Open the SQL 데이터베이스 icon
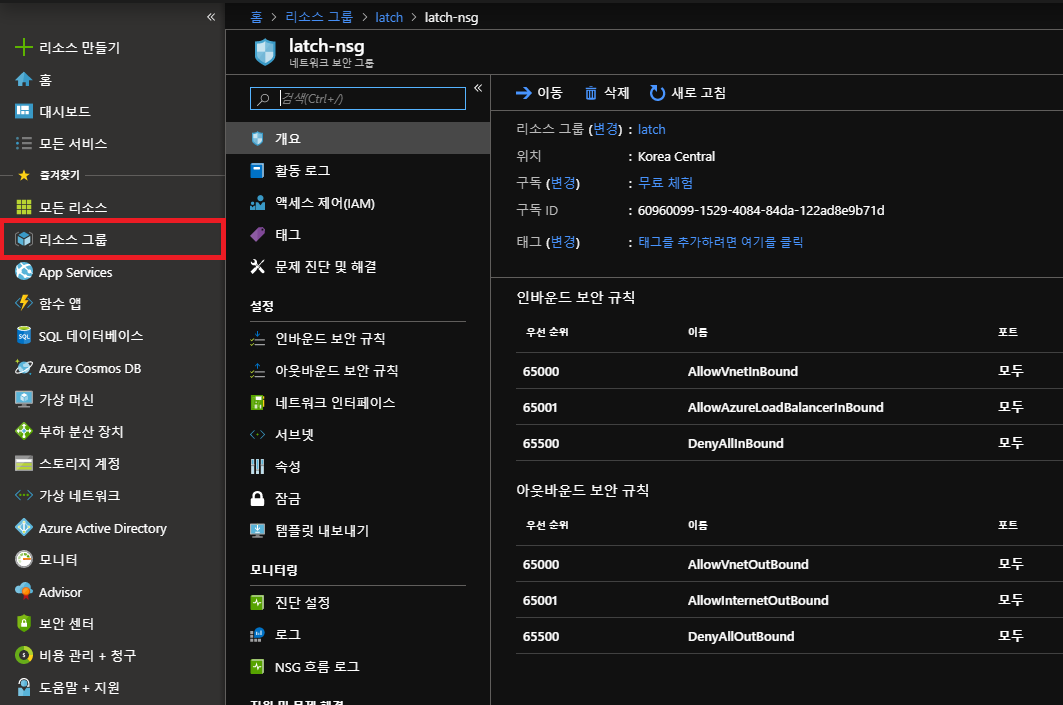The height and width of the screenshot is (705, 1063). coord(24,335)
